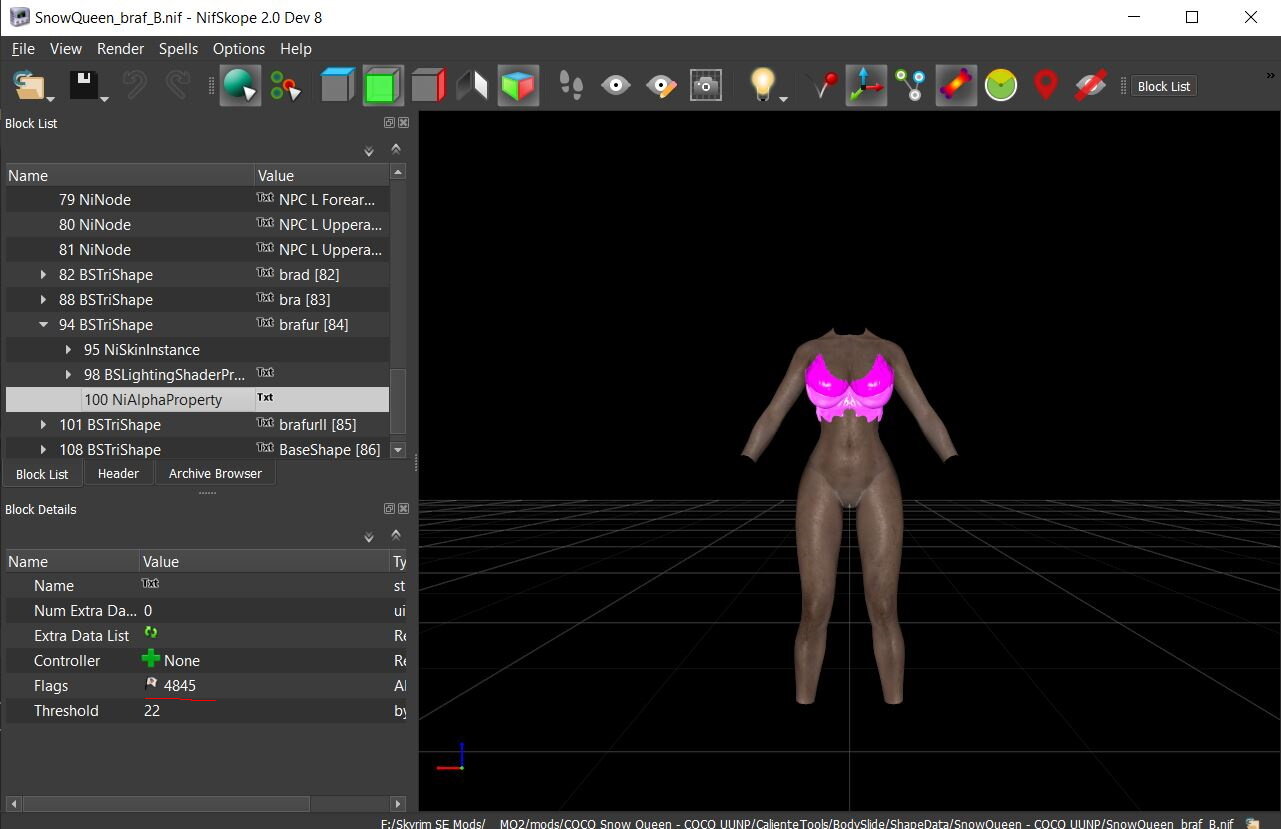This screenshot has height=829, width=1281.
Task: Float the Block Details panel
Action: tap(389, 509)
